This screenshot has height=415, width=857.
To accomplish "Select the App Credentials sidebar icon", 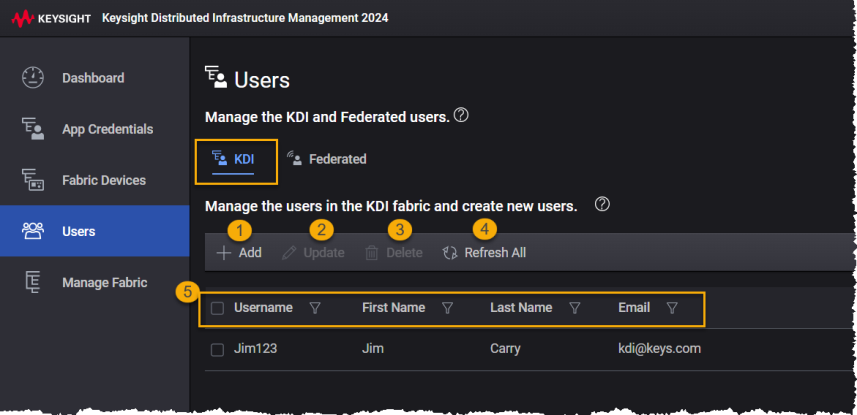I will (33, 129).
